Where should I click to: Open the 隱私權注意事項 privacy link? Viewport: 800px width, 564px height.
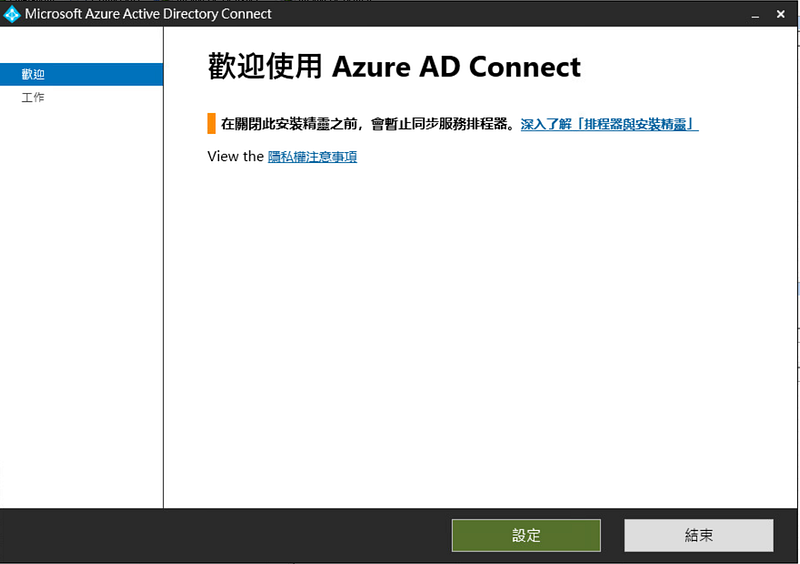pyautogui.click(x=312, y=157)
